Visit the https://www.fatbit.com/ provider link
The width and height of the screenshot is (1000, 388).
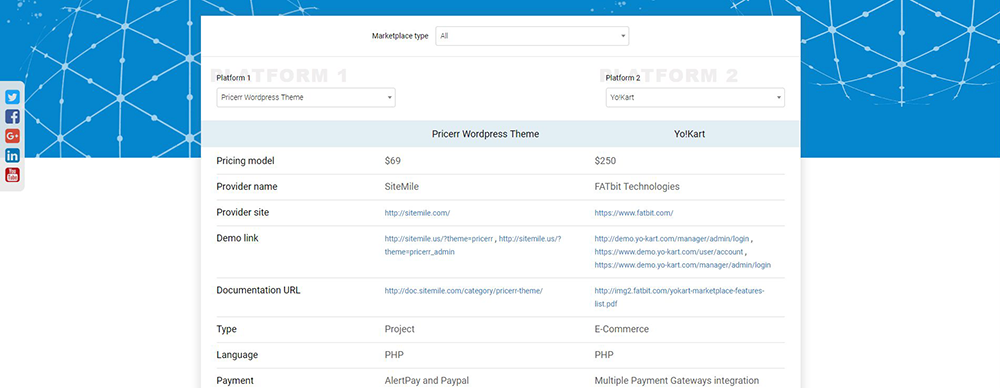pyautogui.click(x=634, y=213)
